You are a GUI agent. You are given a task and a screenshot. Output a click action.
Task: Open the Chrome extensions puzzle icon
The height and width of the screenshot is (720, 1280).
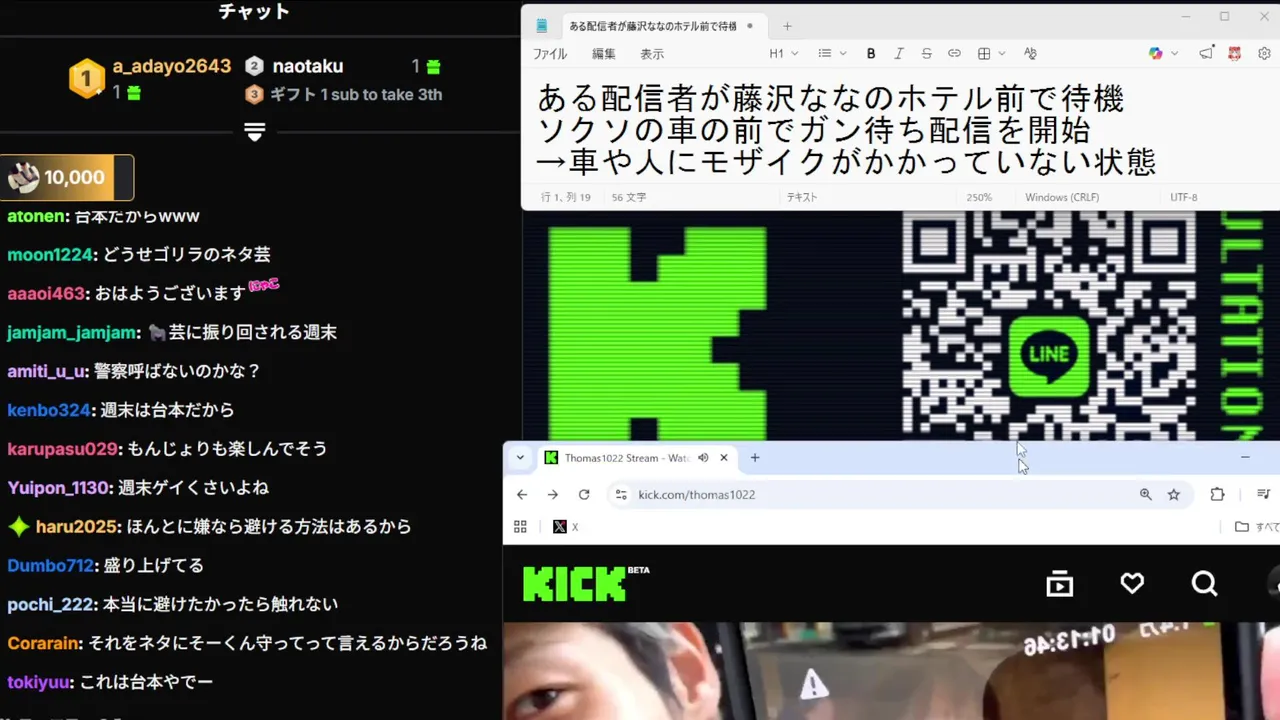pos(1217,494)
